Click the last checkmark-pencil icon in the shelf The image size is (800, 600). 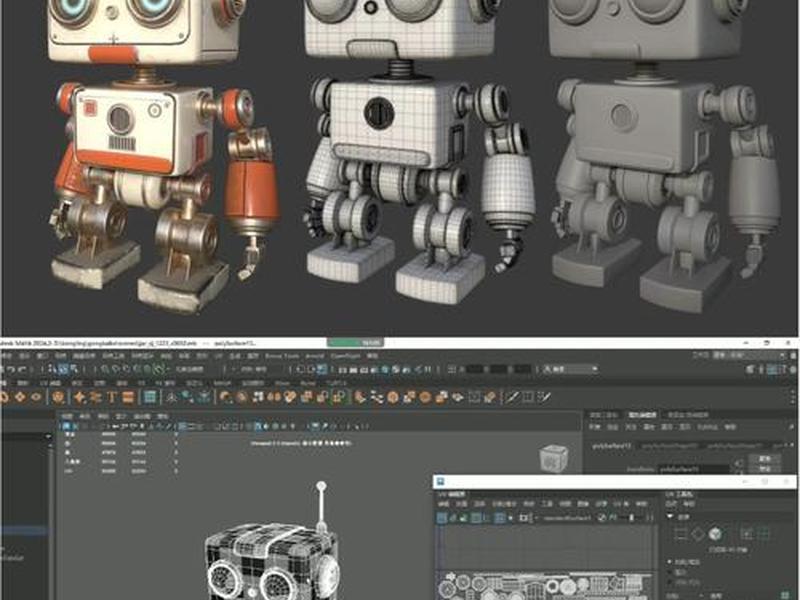(544, 397)
